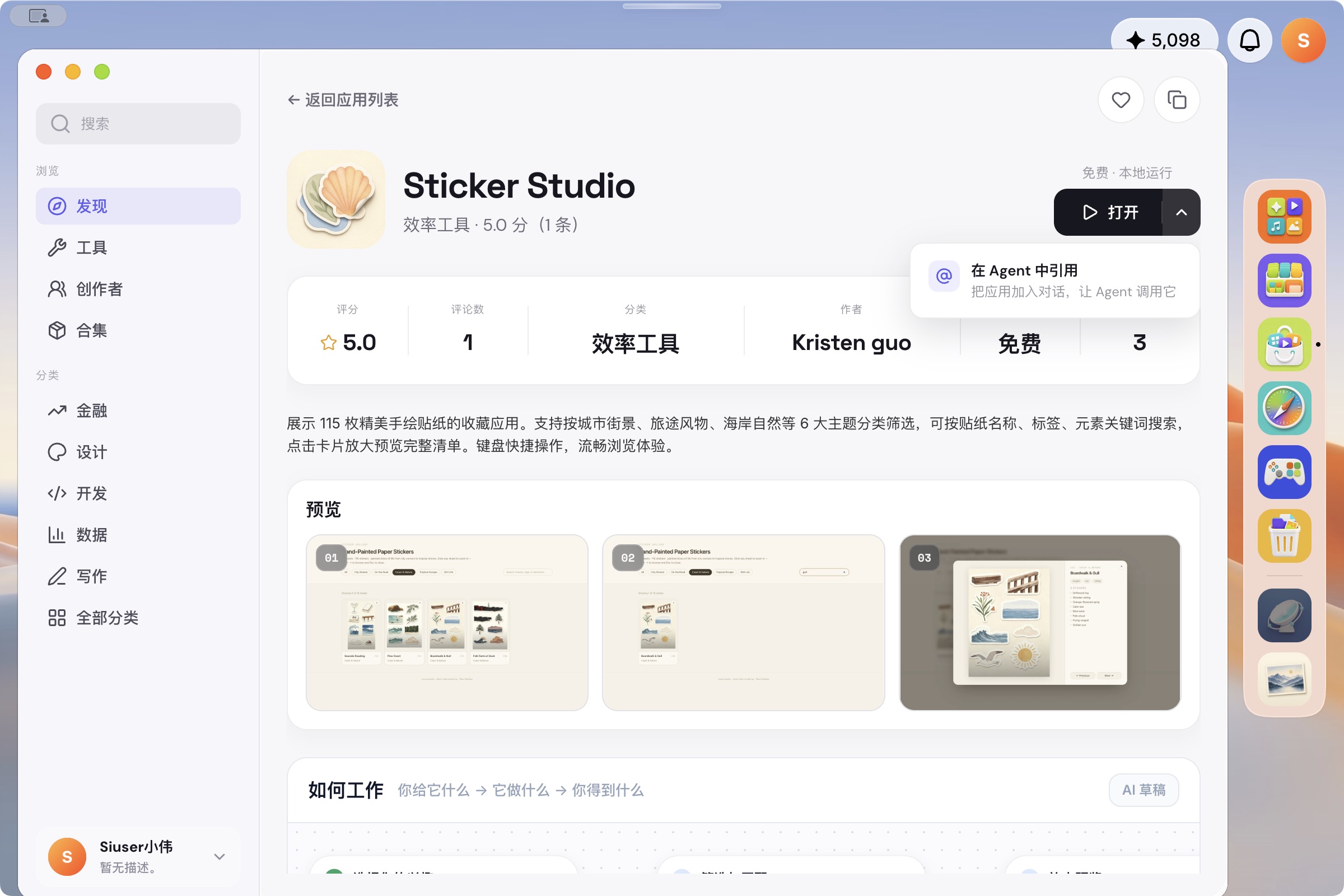Click the @ icon in Agent popup
Viewport: 1344px width, 896px height.
pyautogui.click(x=944, y=277)
